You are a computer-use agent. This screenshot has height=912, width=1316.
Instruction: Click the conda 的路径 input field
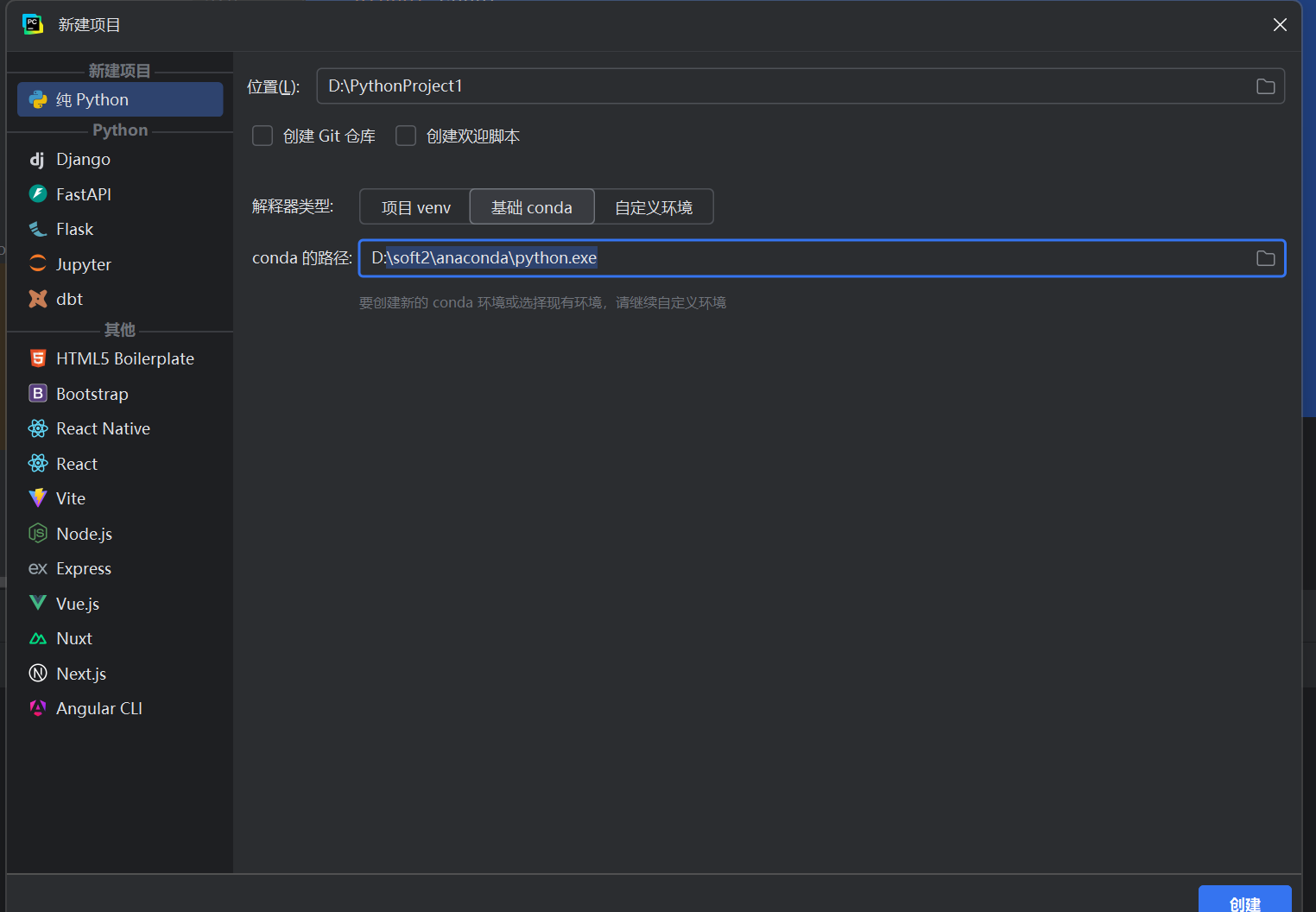point(822,258)
